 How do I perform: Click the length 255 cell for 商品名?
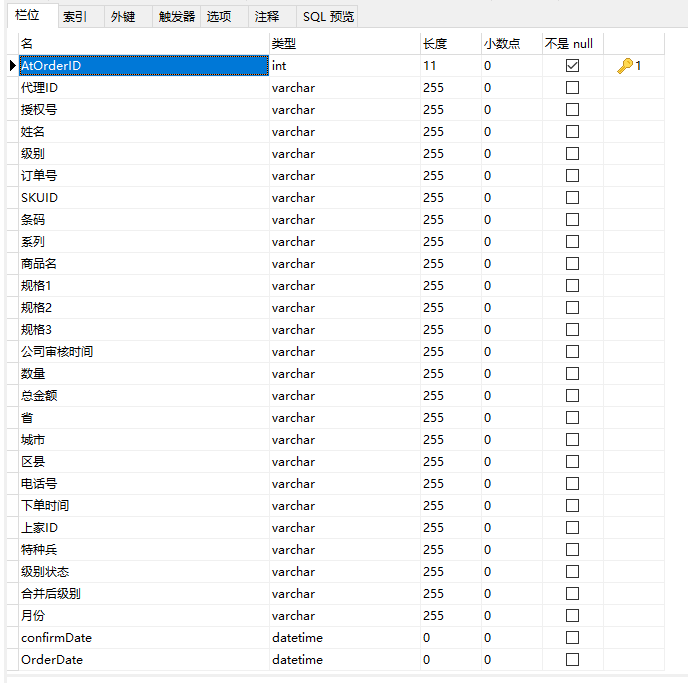click(x=451, y=264)
